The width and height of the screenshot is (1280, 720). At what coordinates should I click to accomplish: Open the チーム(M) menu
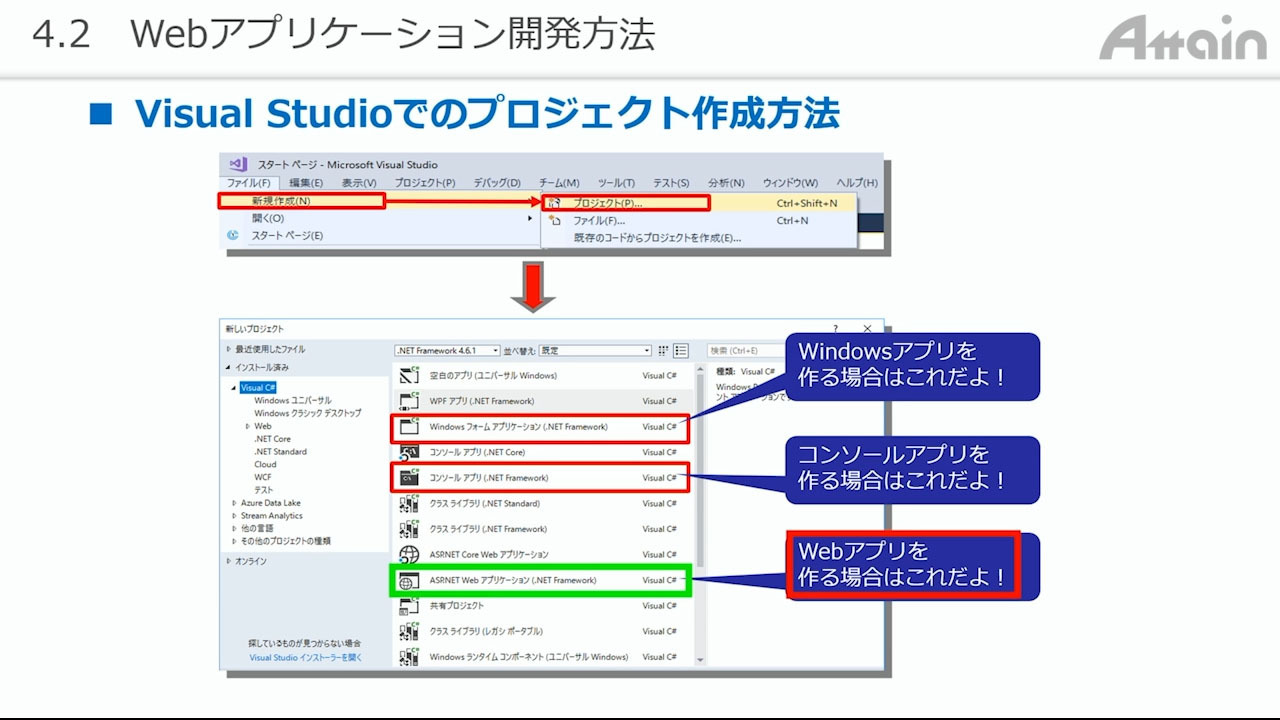(x=559, y=183)
